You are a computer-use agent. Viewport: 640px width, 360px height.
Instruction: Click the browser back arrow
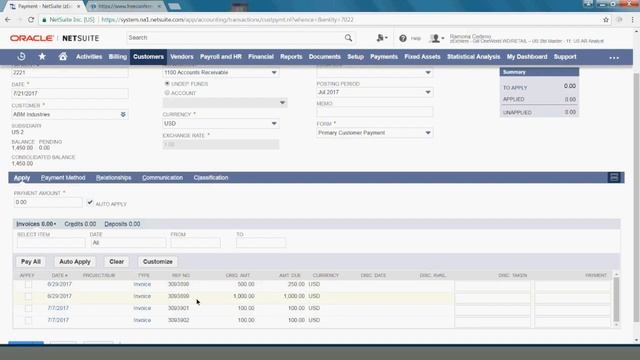tap(8, 20)
